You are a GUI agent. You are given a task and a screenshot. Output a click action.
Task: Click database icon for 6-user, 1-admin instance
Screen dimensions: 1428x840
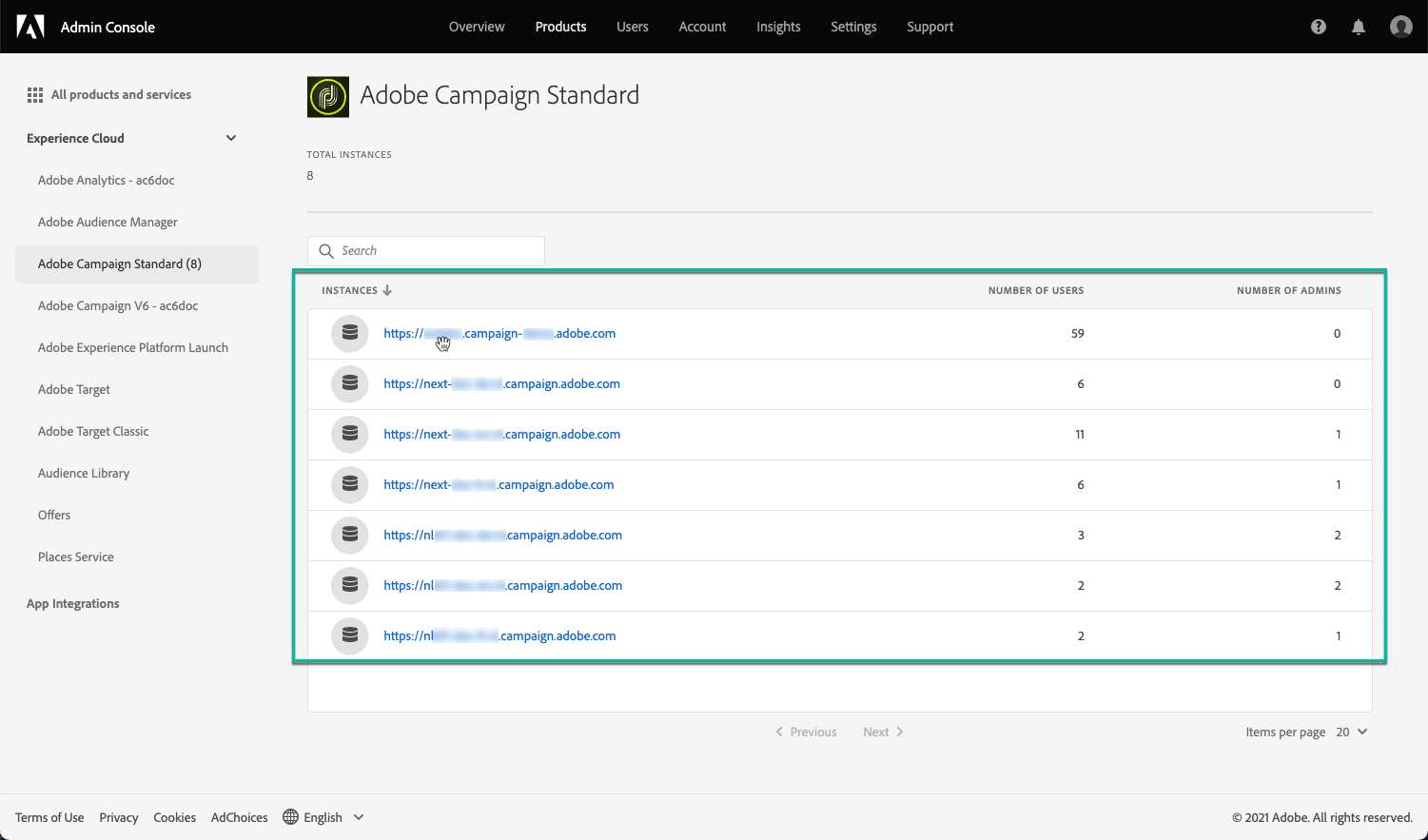coord(350,485)
